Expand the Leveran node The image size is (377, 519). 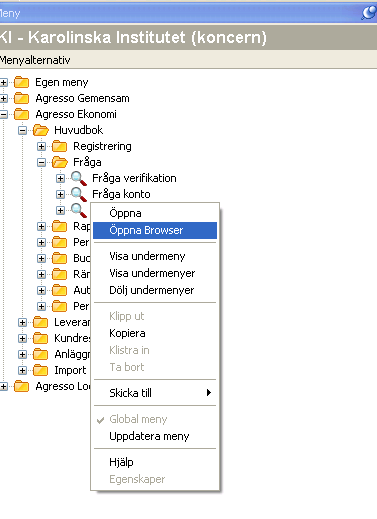pyautogui.click(x=22, y=322)
